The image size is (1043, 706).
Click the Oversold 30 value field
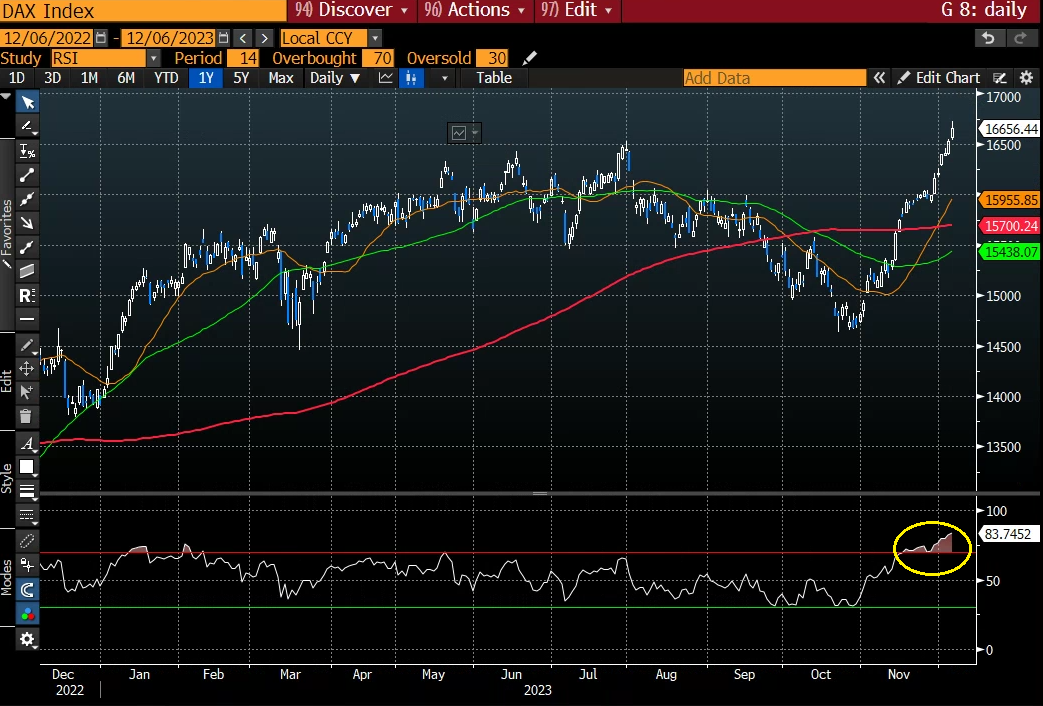tap(494, 59)
